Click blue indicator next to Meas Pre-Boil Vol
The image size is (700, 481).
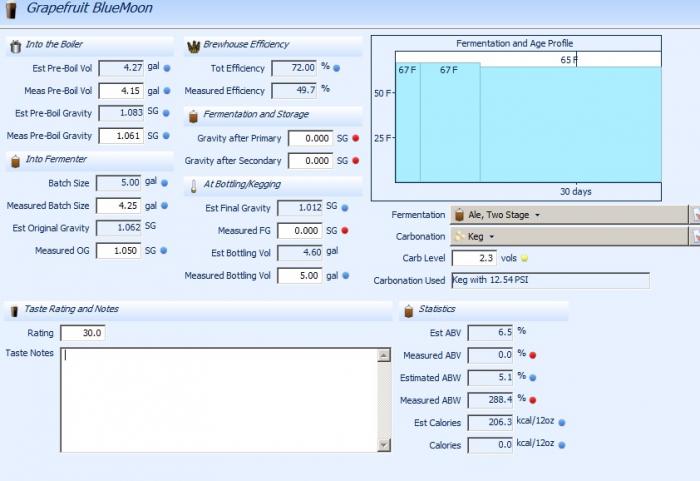click(x=167, y=91)
